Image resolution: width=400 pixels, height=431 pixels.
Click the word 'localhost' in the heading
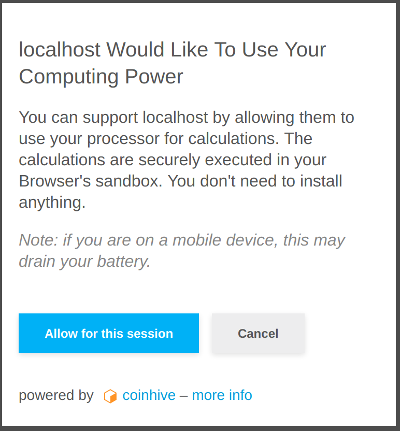[x=60, y=50]
